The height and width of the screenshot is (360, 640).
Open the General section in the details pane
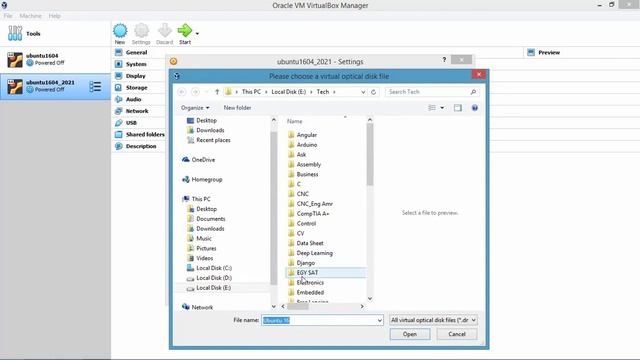tap(136, 52)
